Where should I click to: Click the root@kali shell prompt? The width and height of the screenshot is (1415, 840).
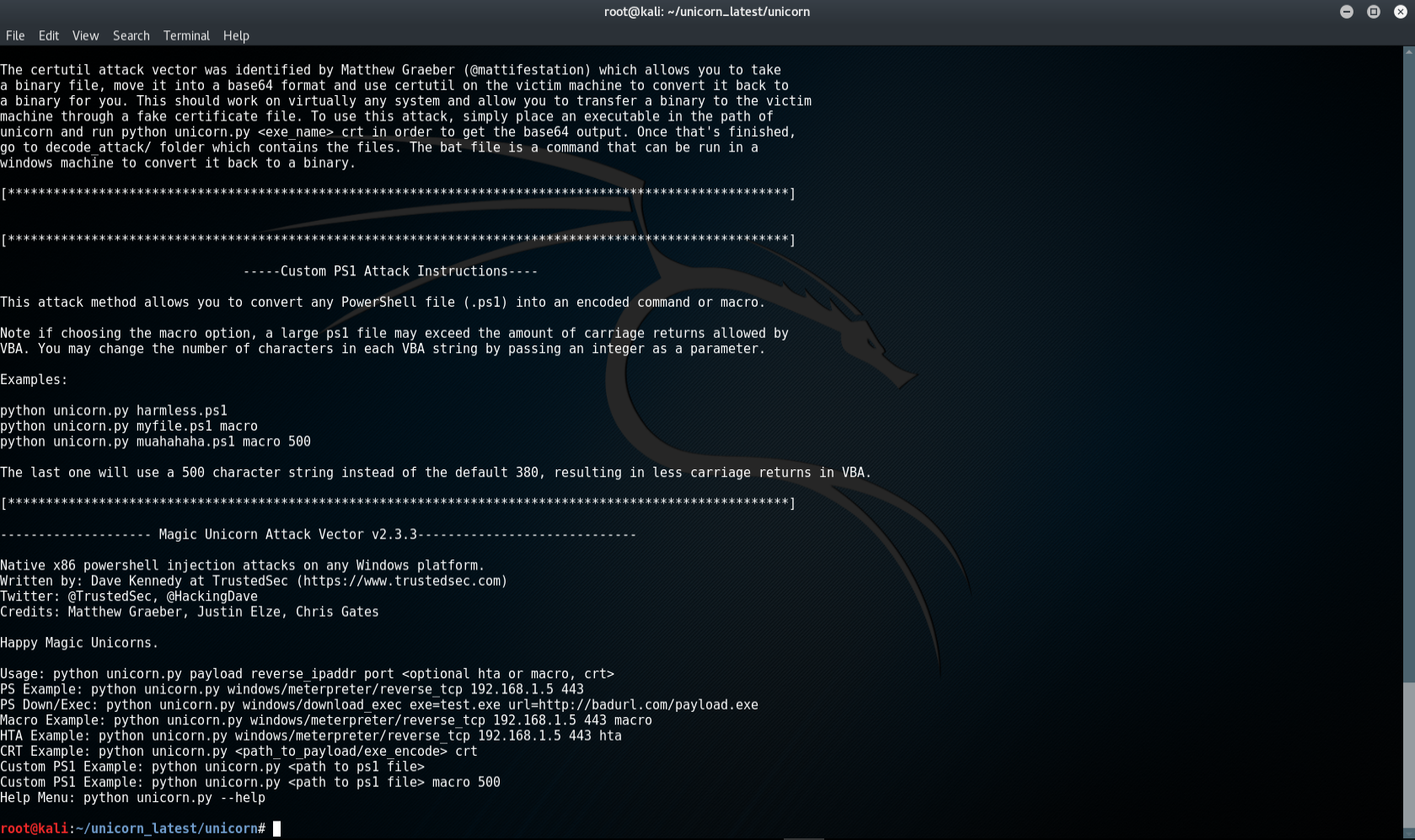pos(133,828)
